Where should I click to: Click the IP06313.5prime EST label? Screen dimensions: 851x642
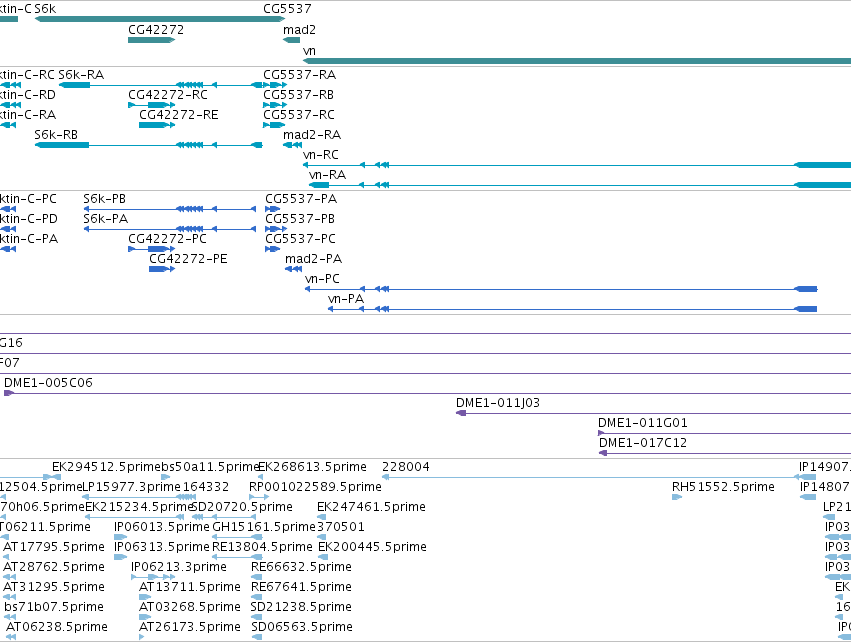click(x=162, y=547)
